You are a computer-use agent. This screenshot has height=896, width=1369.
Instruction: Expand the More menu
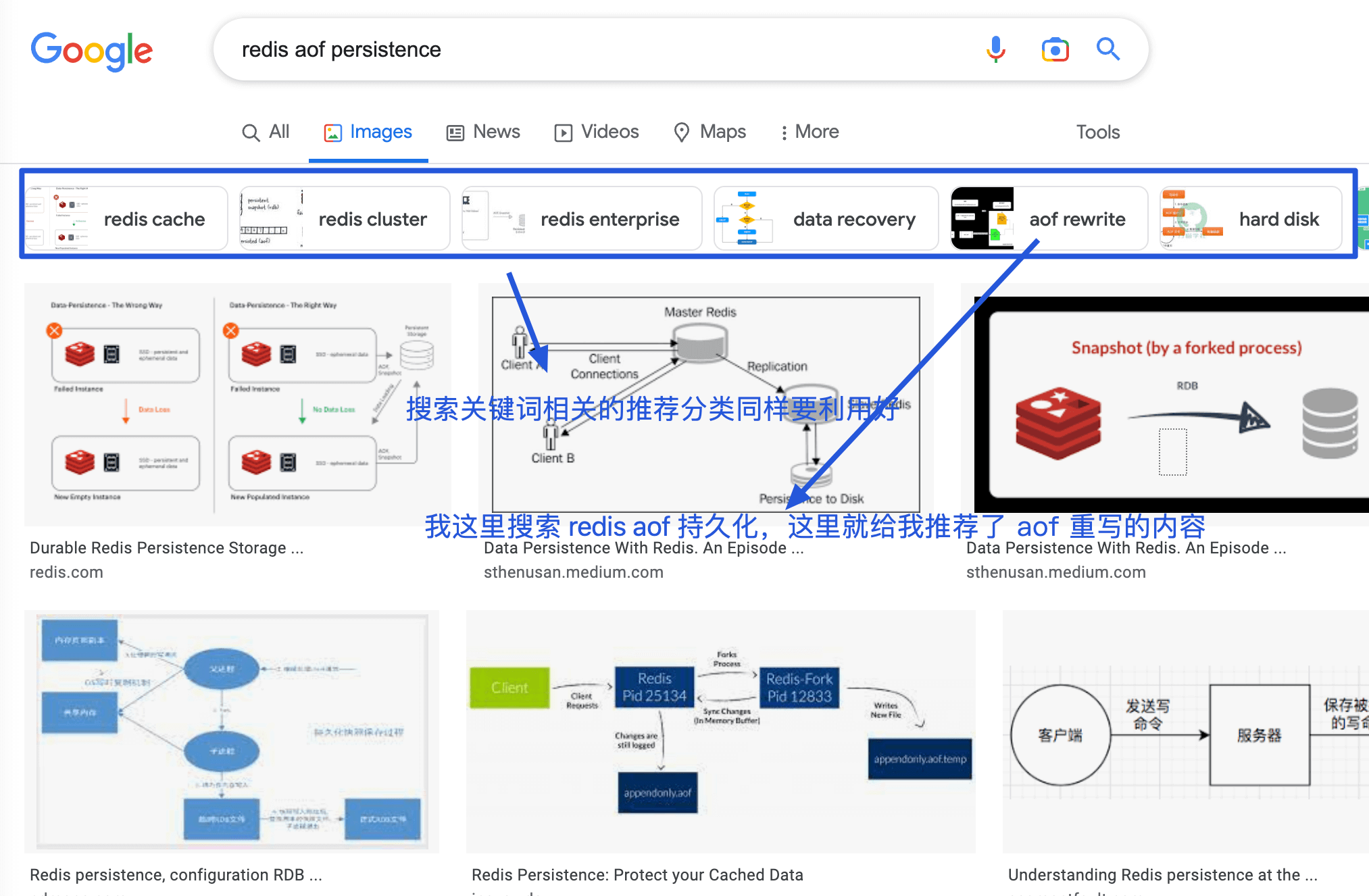810,132
